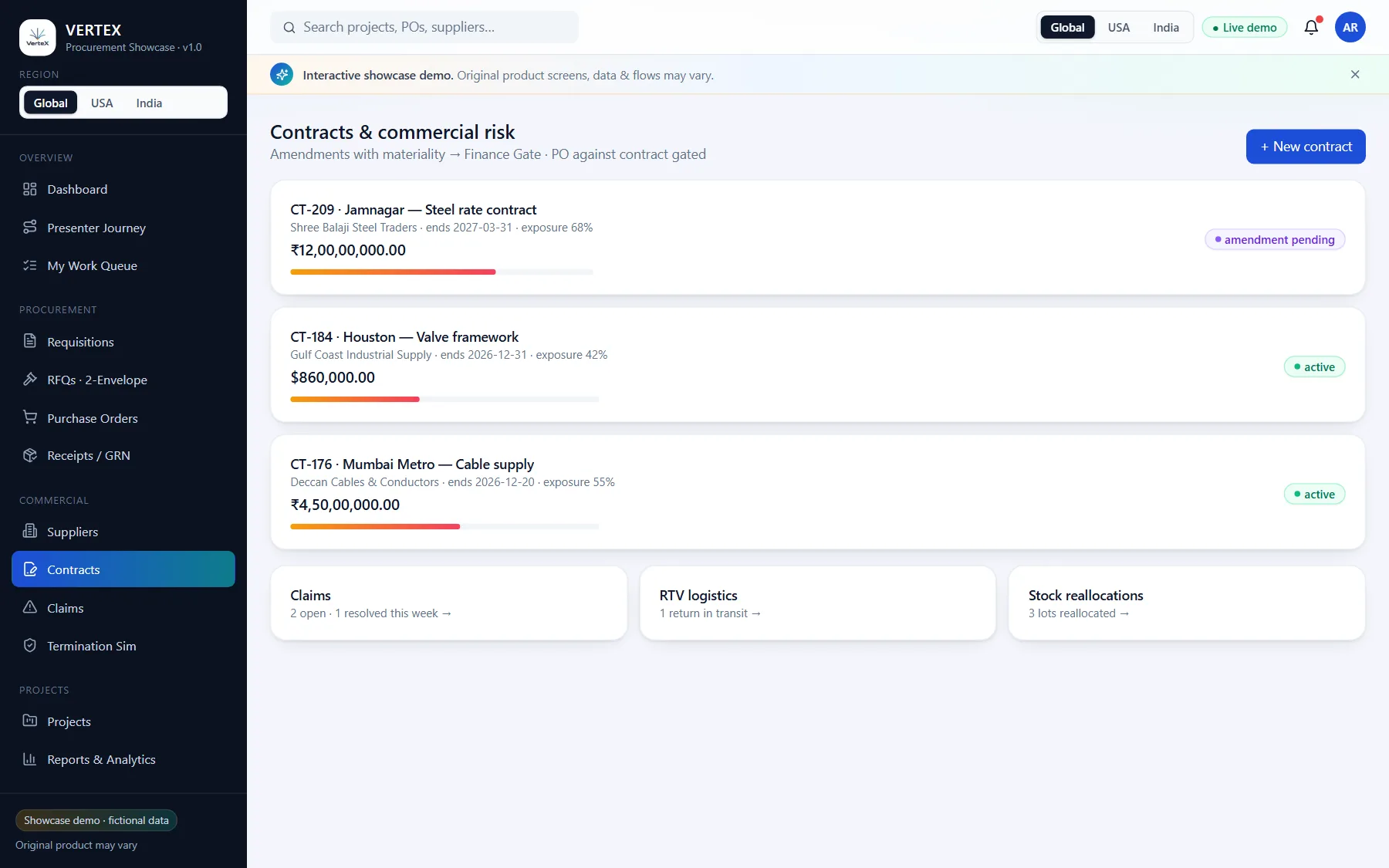Click CT-176 exposure progress bar
Viewport: 1389px width, 868px height.
click(444, 526)
